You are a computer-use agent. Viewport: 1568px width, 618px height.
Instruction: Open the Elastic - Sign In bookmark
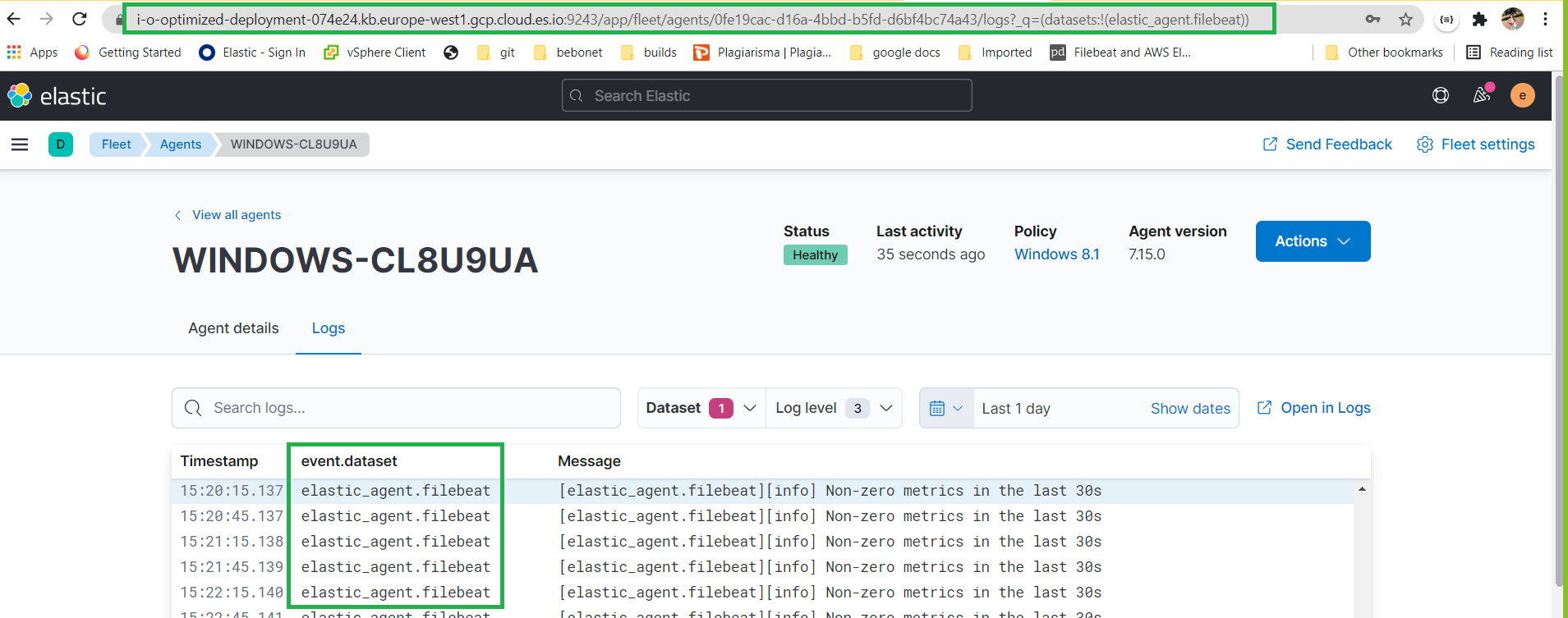click(x=253, y=53)
